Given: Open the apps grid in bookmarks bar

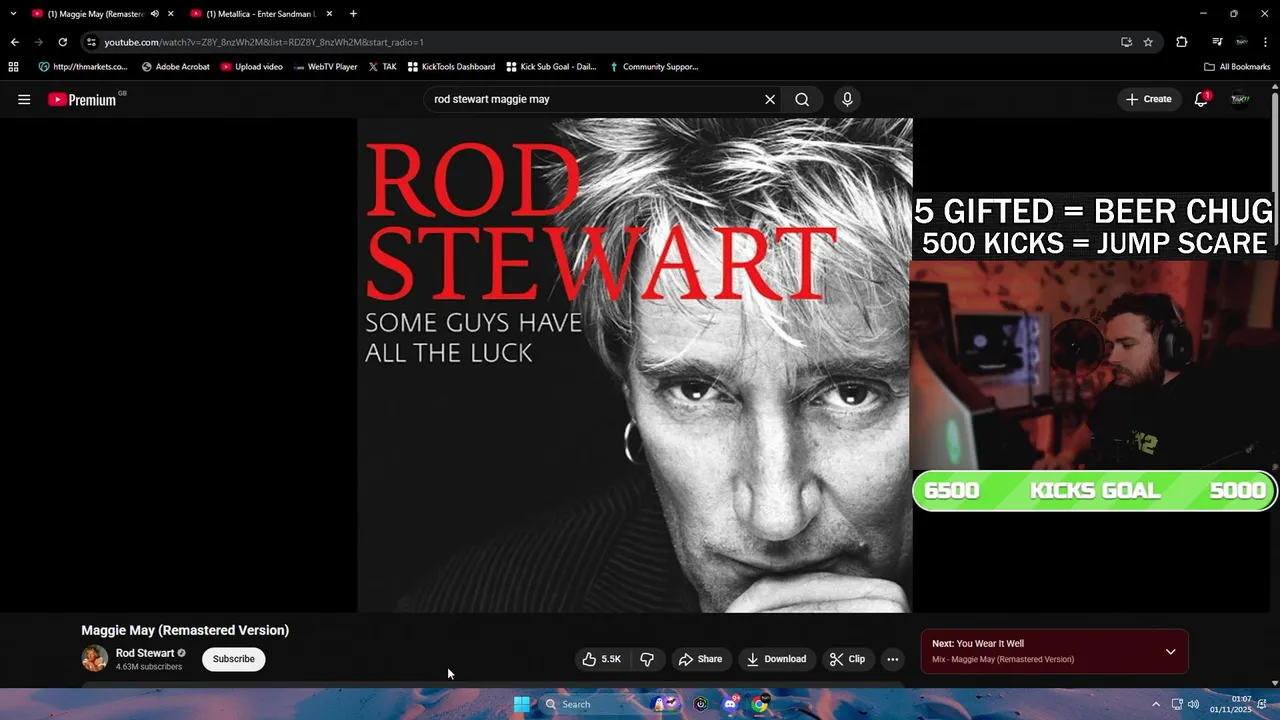Looking at the screenshot, I should click(13, 67).
